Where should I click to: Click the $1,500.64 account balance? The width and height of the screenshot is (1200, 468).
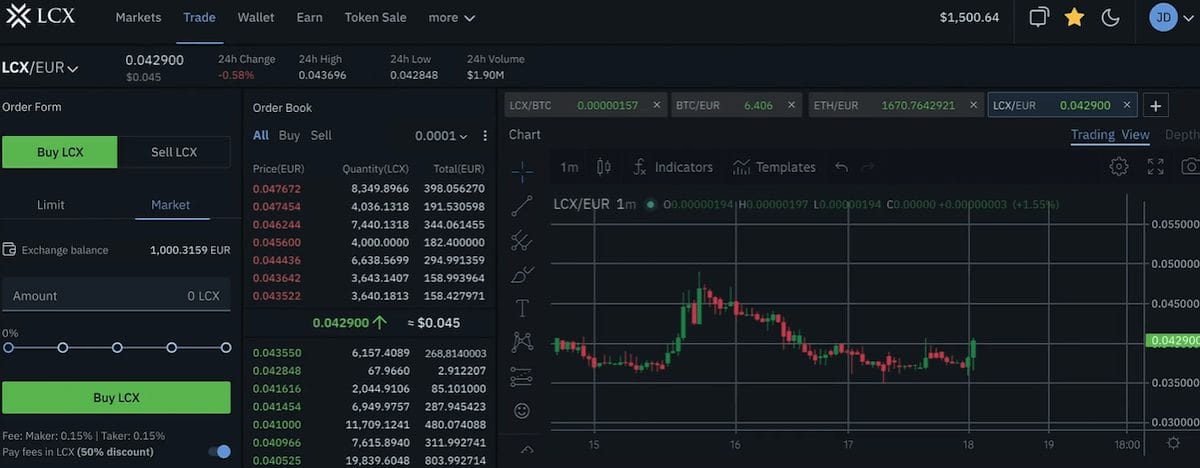(969, 17)
